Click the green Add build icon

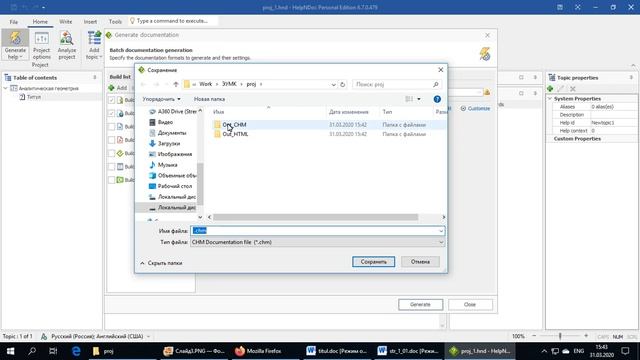(111, 88)
